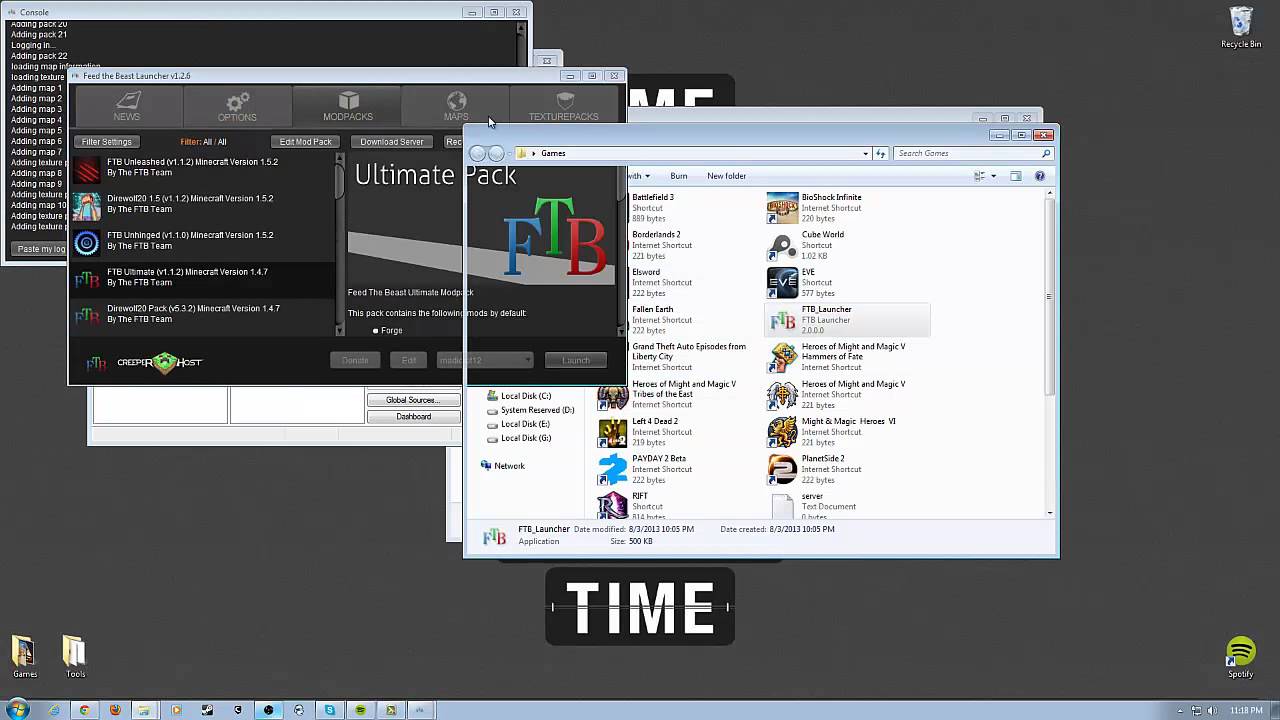
Task: Click the Global Sources... button
Action: coord(412,400)
